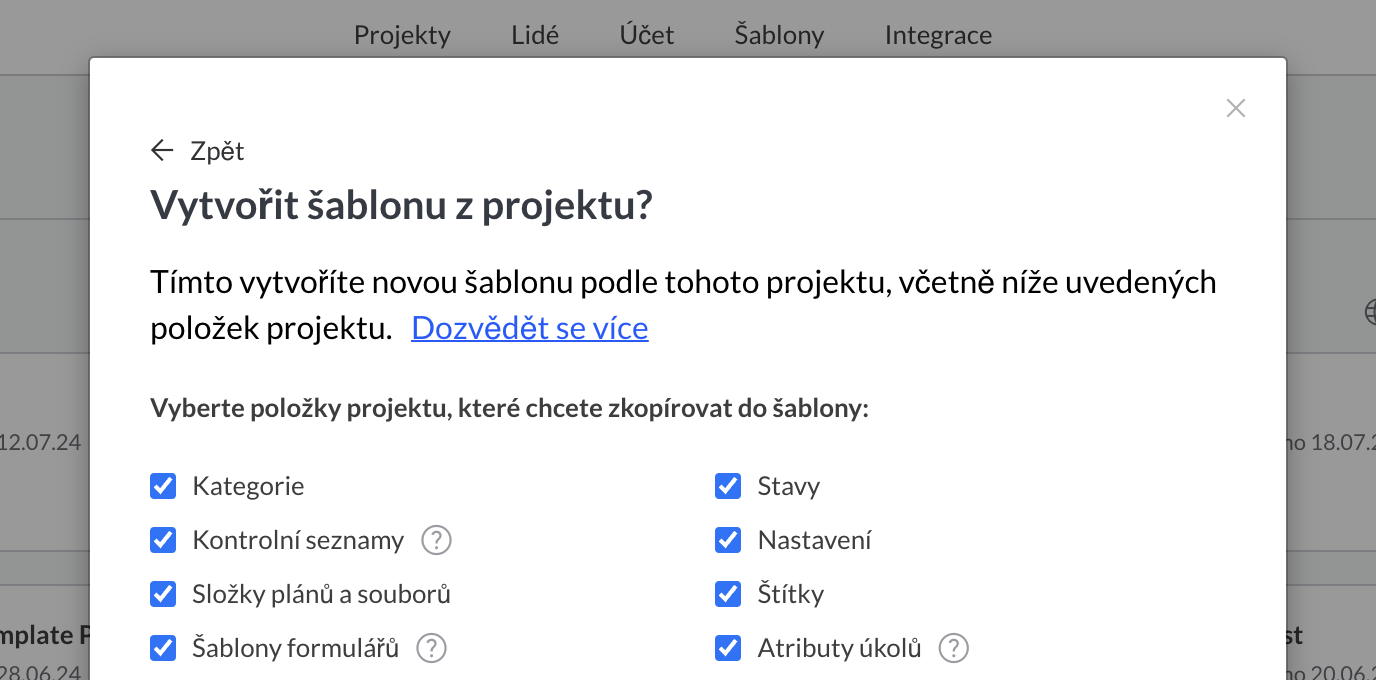Toggle the Nastavení checkbox
The height and width of the screenshot is (680, 1376).
[728, 541]
